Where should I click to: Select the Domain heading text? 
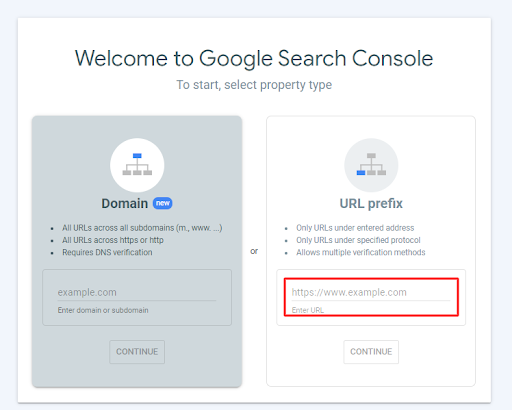tap(124, 203)
